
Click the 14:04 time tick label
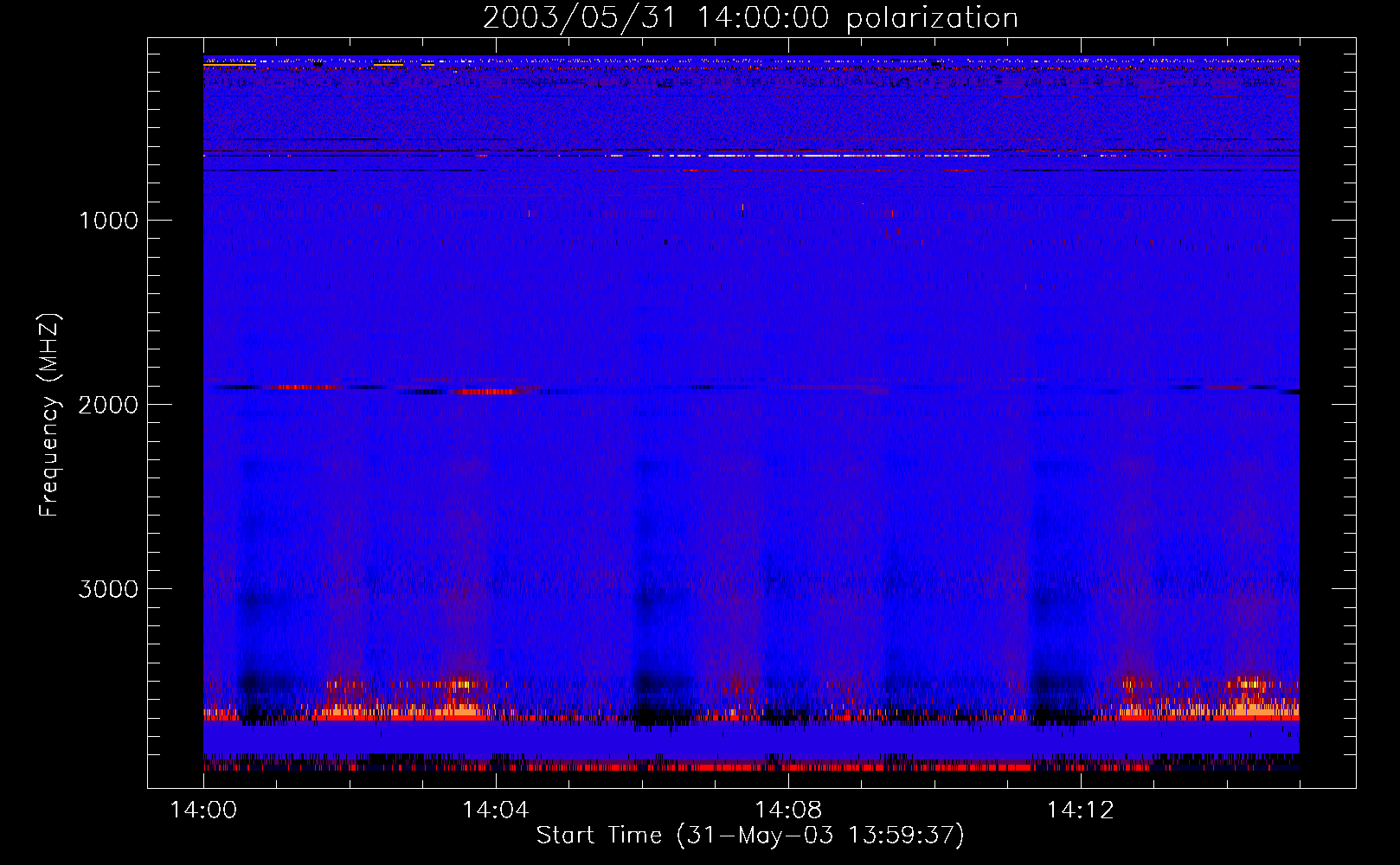(x=495, y=811)
